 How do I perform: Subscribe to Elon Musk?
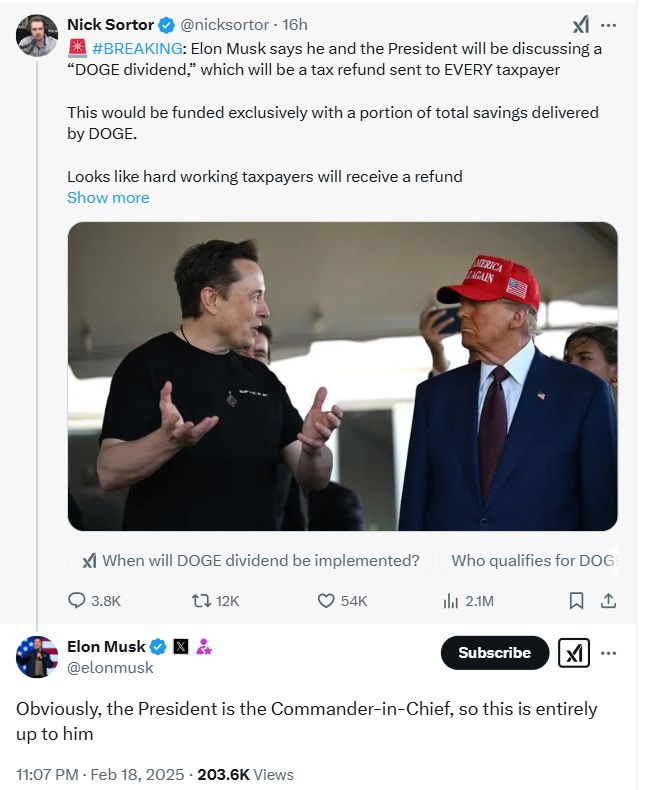pos(494,653)
